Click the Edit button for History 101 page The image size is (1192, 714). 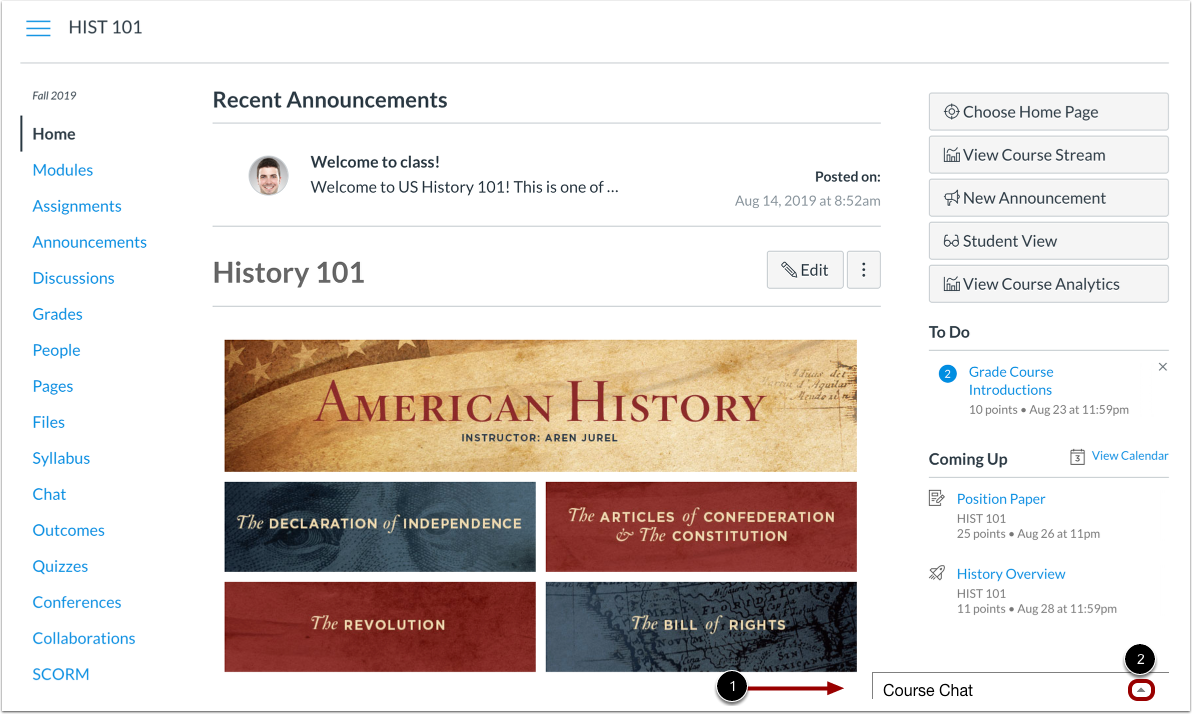coord(805,270)
